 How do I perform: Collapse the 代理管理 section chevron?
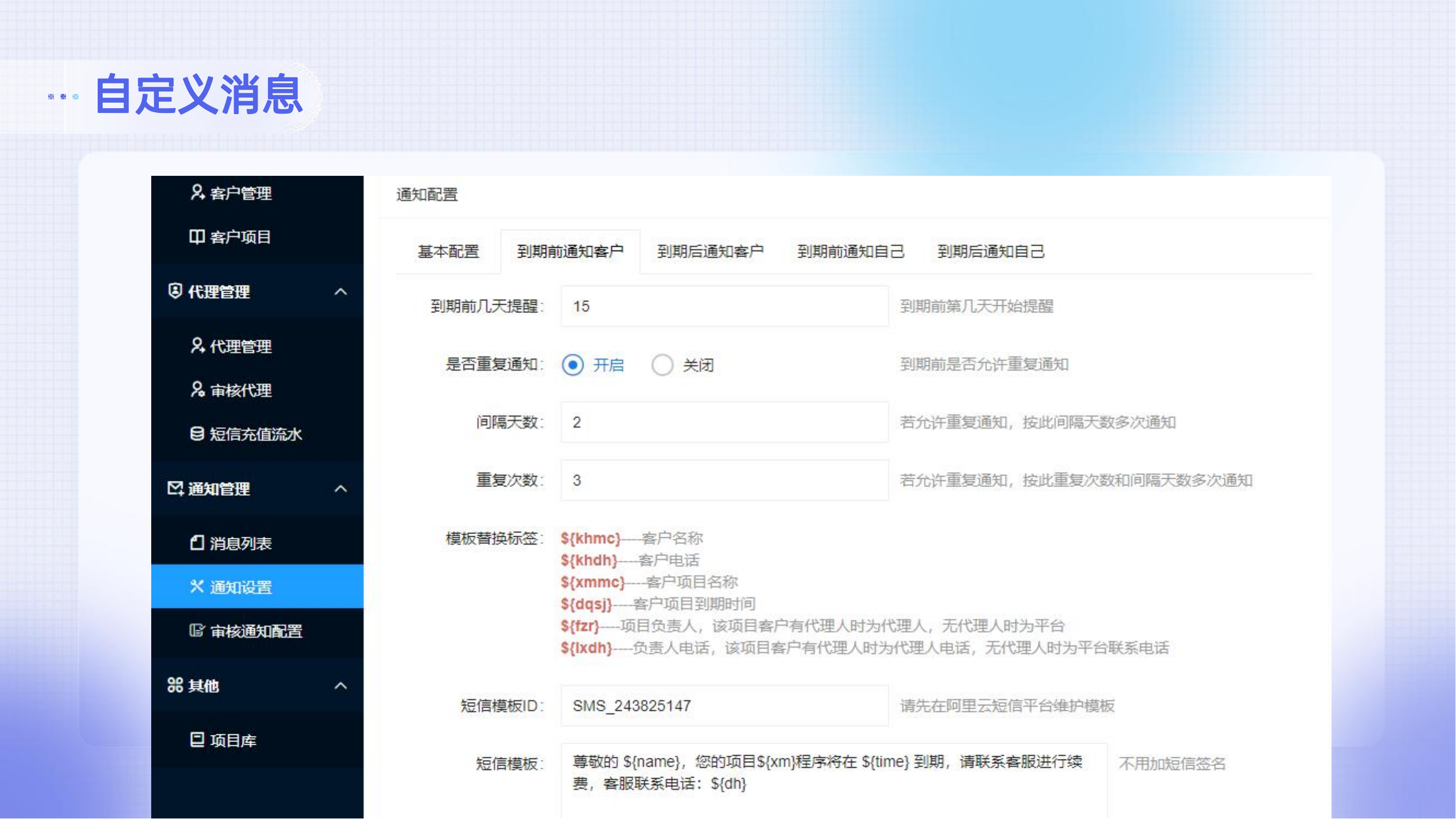pyautogui.click(x=340, y=292)
